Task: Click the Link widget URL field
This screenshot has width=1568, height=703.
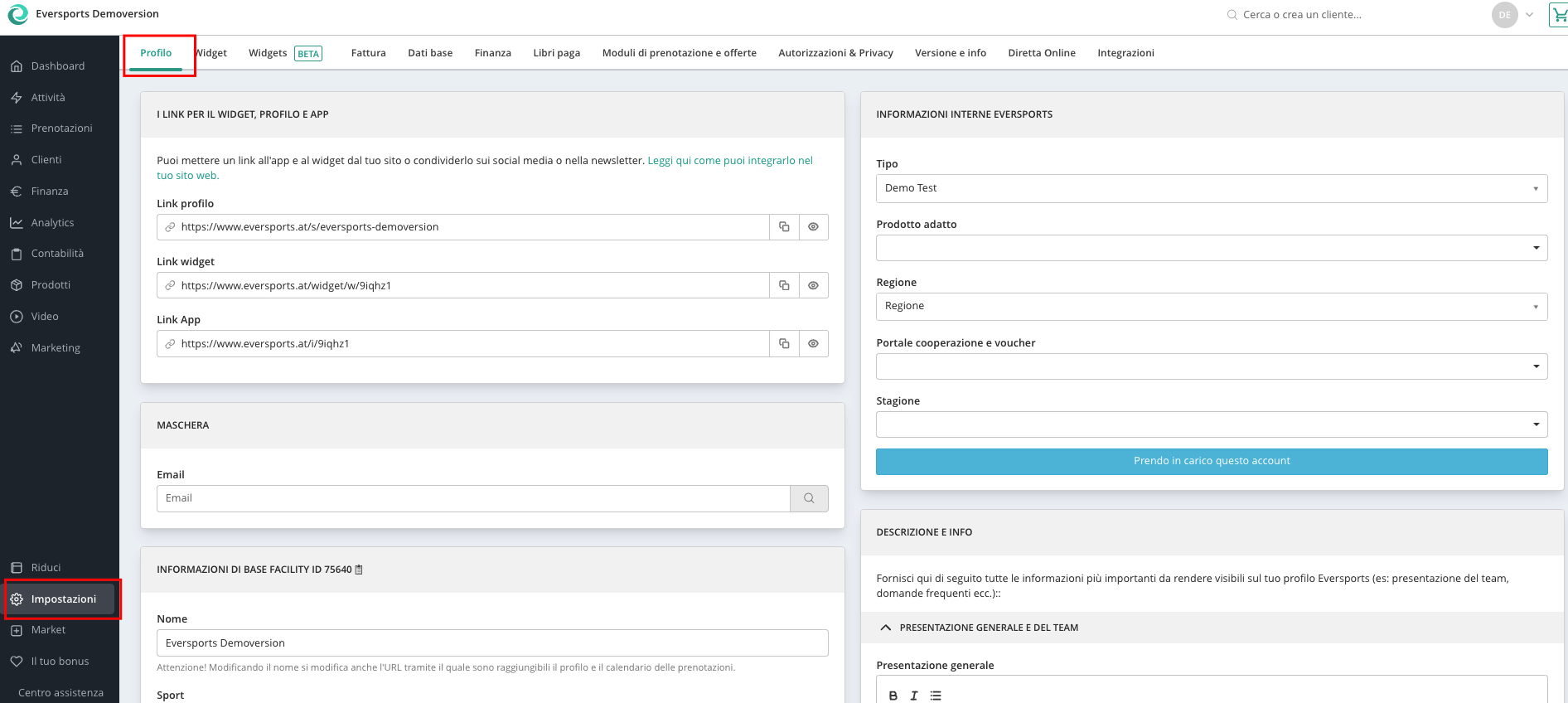Action: tap(463, 285)
